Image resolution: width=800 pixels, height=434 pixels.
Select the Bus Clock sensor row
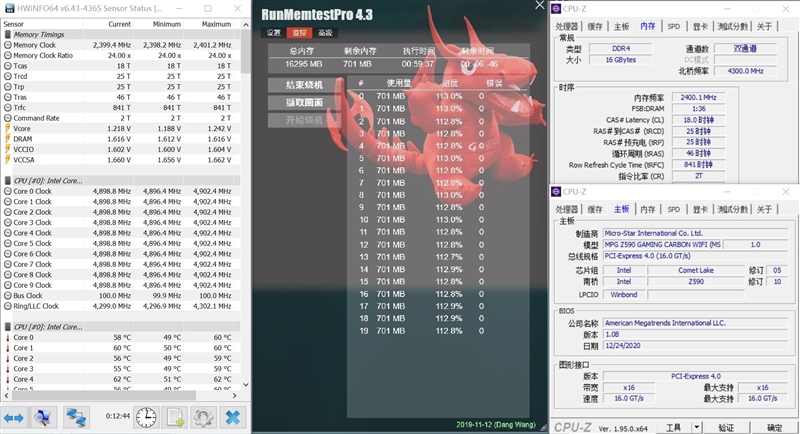coord(121,295)
